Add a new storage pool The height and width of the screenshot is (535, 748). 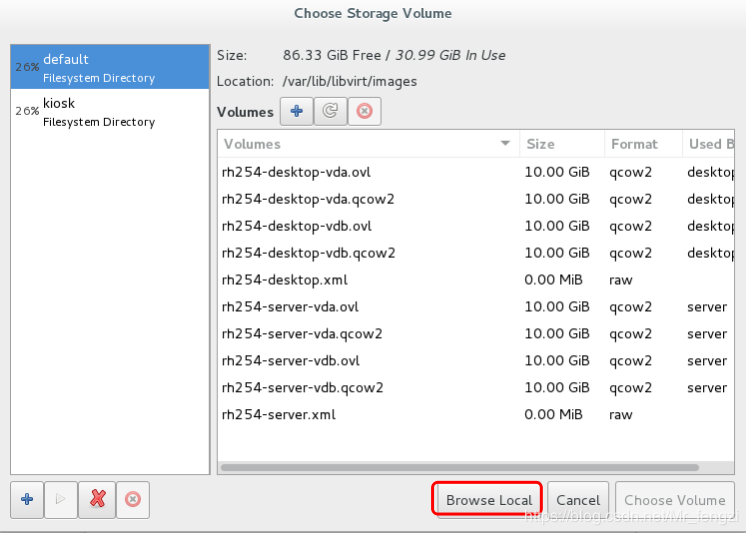pyautogui.click(x=26, y=499)
